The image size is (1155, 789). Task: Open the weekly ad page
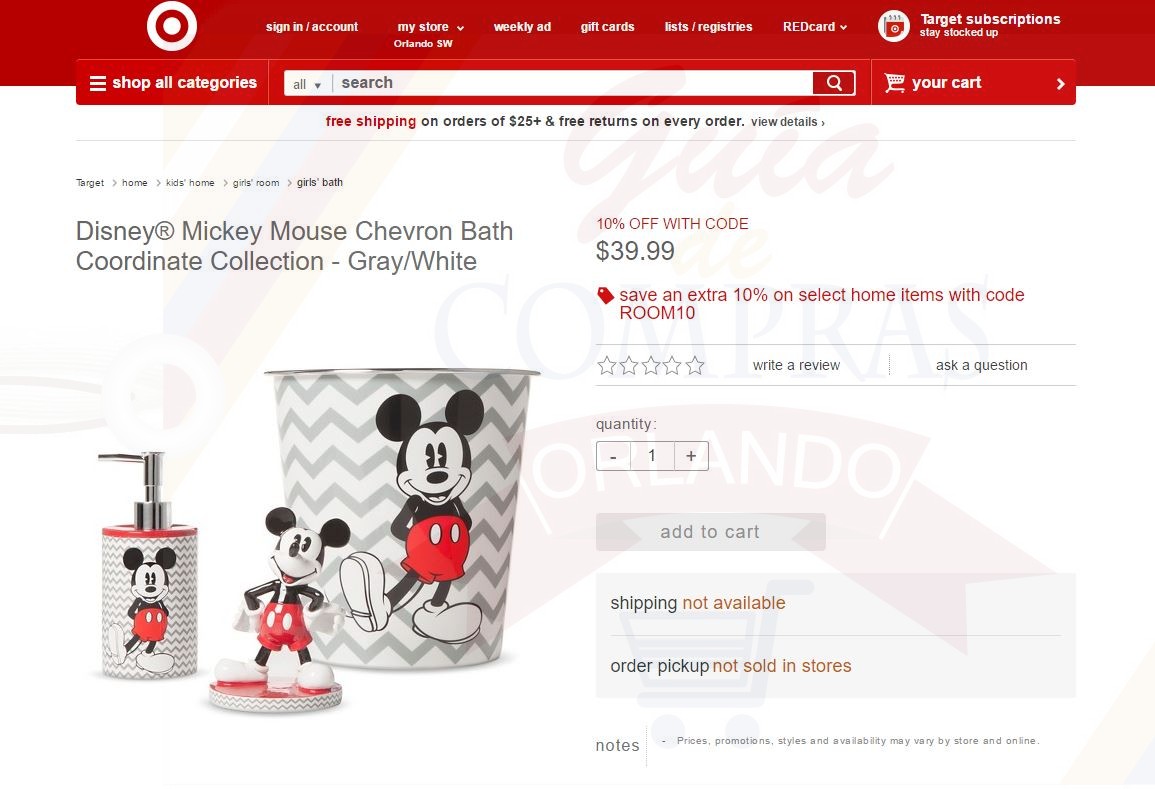tap(522, 27)
